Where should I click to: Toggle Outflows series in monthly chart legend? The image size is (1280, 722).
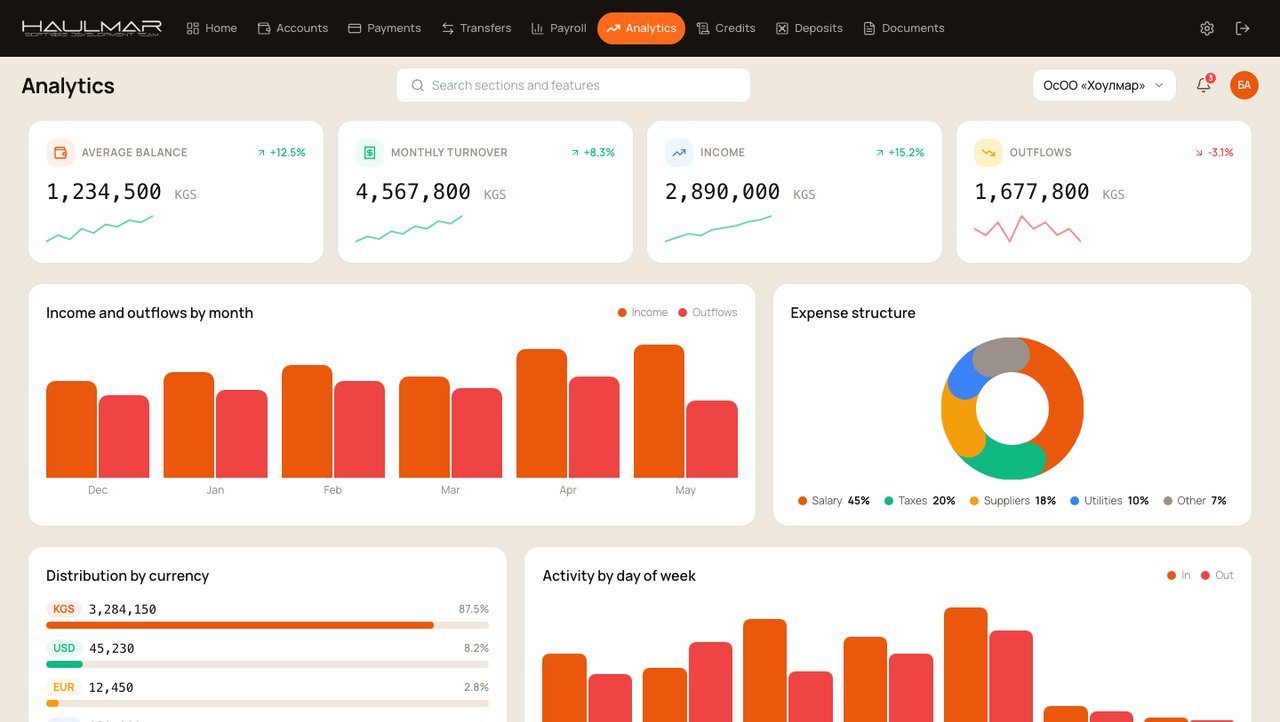[x=708, y=313]
